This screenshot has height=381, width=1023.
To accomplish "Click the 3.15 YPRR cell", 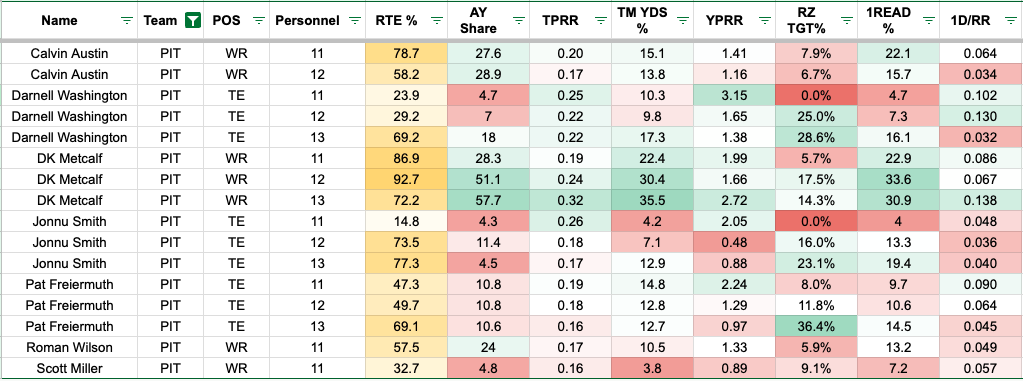I will (734, 95).
